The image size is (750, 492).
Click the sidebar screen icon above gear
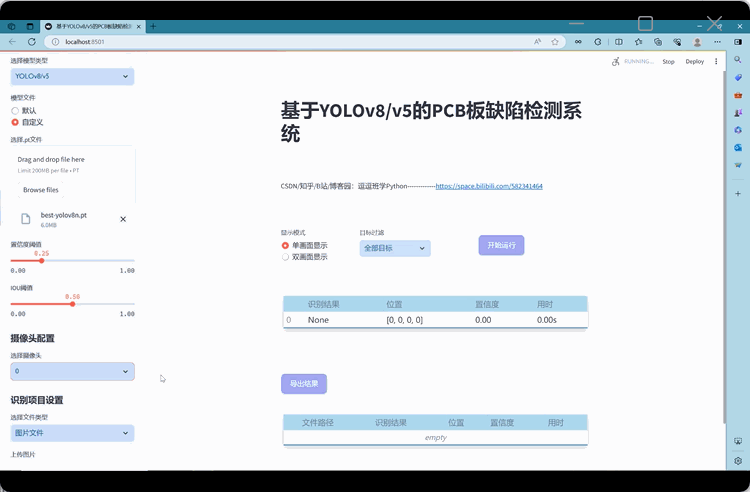738,441
